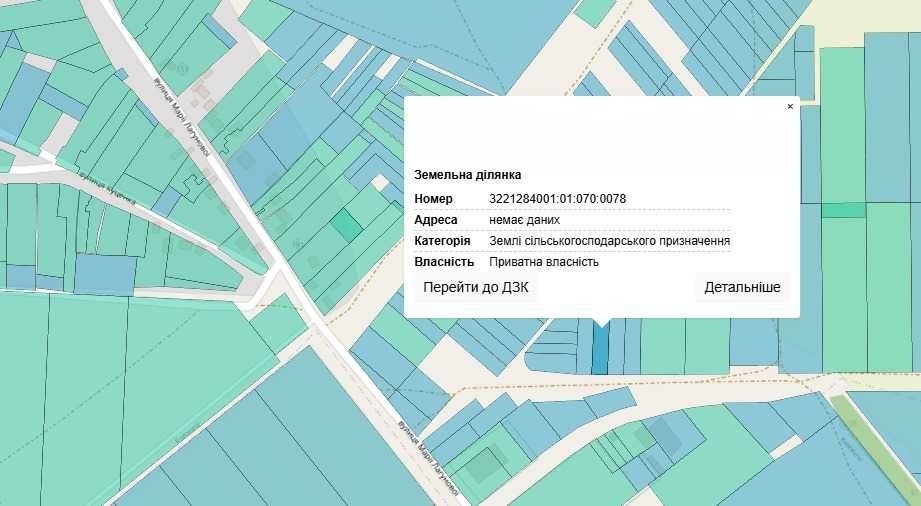Click the немає даних address value
This screenshot has height=506, width=921.
point(525,220)
